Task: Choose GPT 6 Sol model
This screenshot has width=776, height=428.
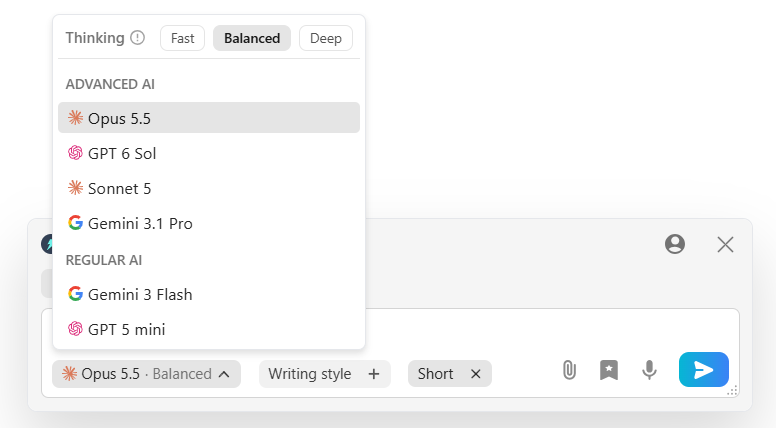Action: coord(209,153)
